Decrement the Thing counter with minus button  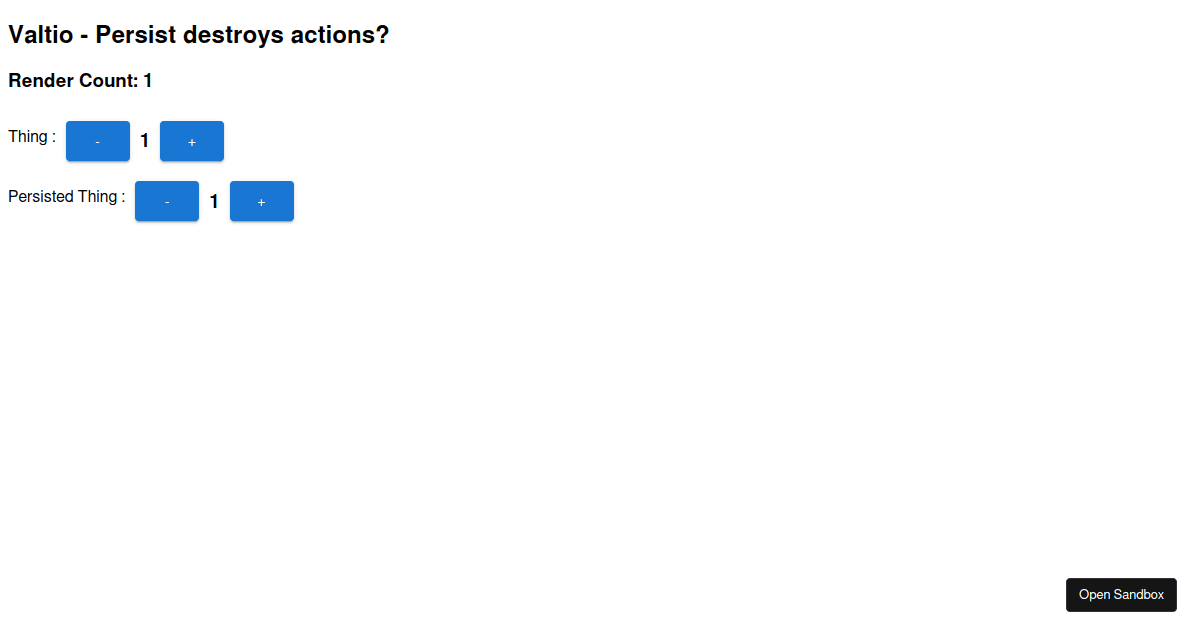(x=98, y=141)
